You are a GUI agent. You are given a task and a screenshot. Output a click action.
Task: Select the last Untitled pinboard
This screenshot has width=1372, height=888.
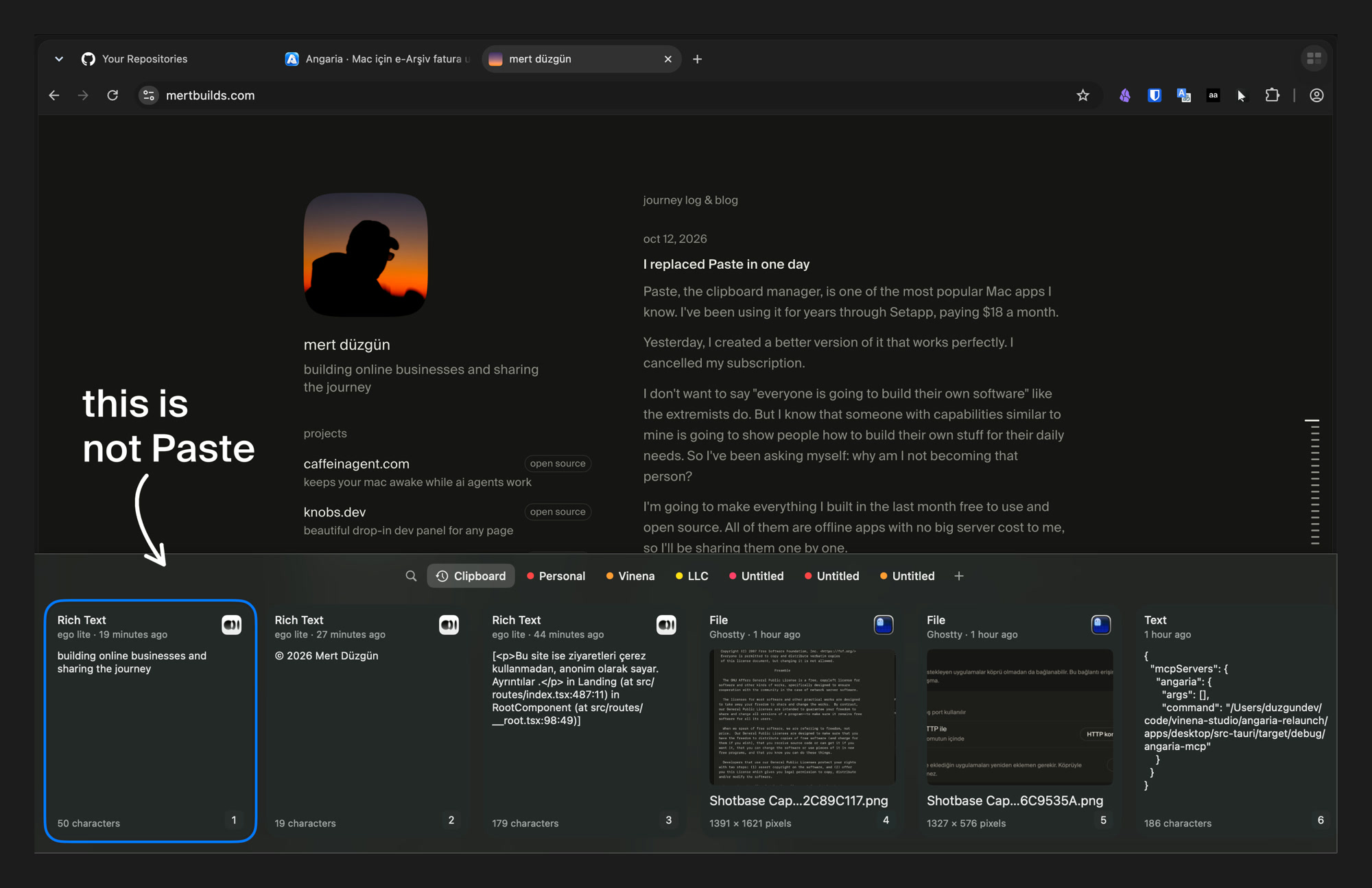[907, 576]
